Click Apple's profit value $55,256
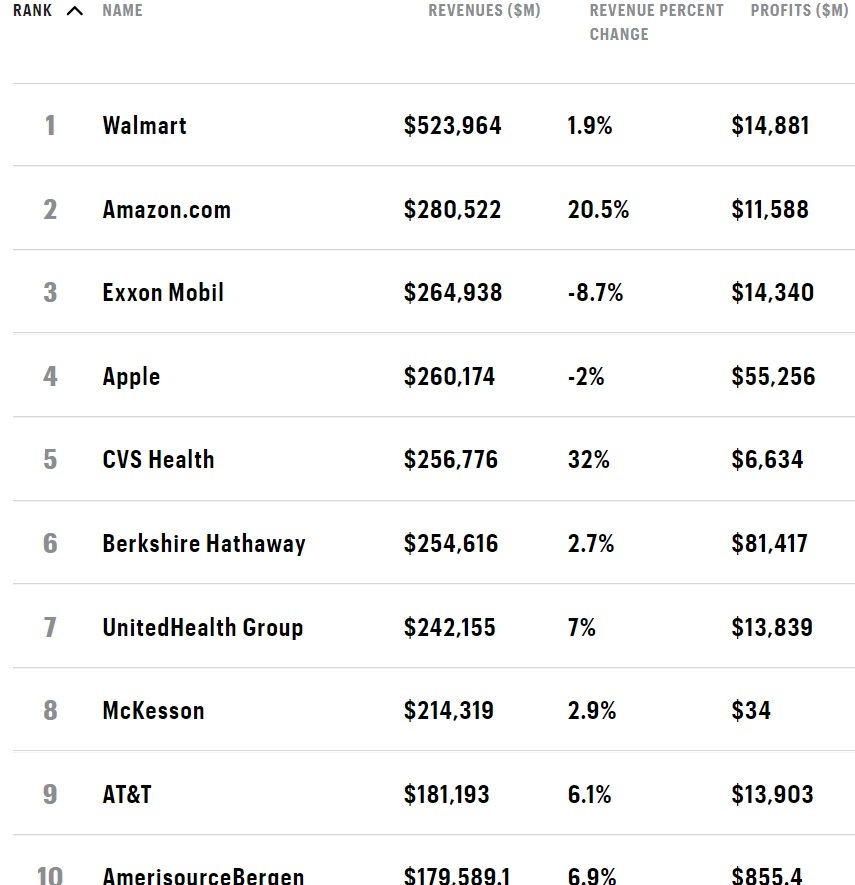Screen dimensions: 855x885 click(773, 377)
